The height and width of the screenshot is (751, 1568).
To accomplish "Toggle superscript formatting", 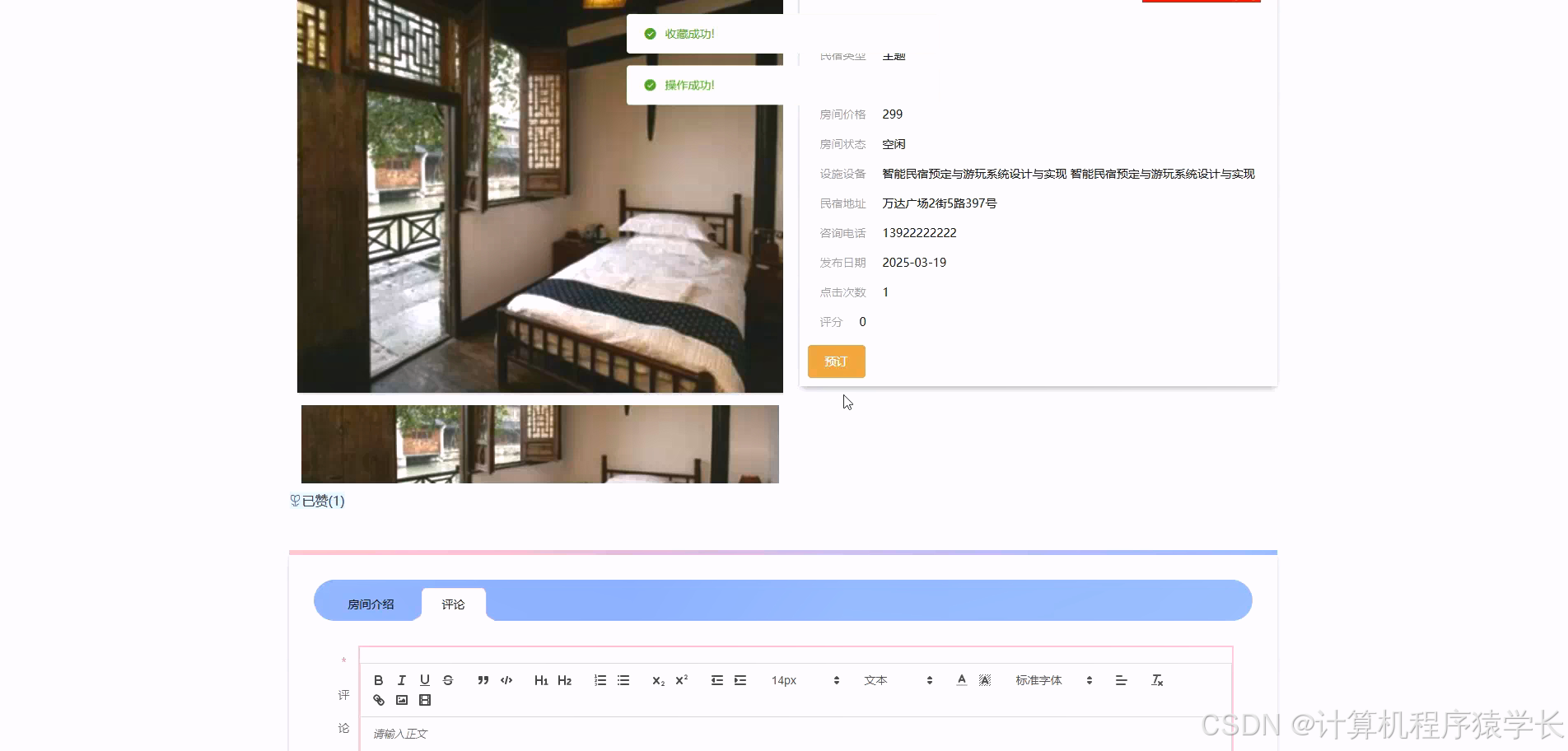I will 680,680.
